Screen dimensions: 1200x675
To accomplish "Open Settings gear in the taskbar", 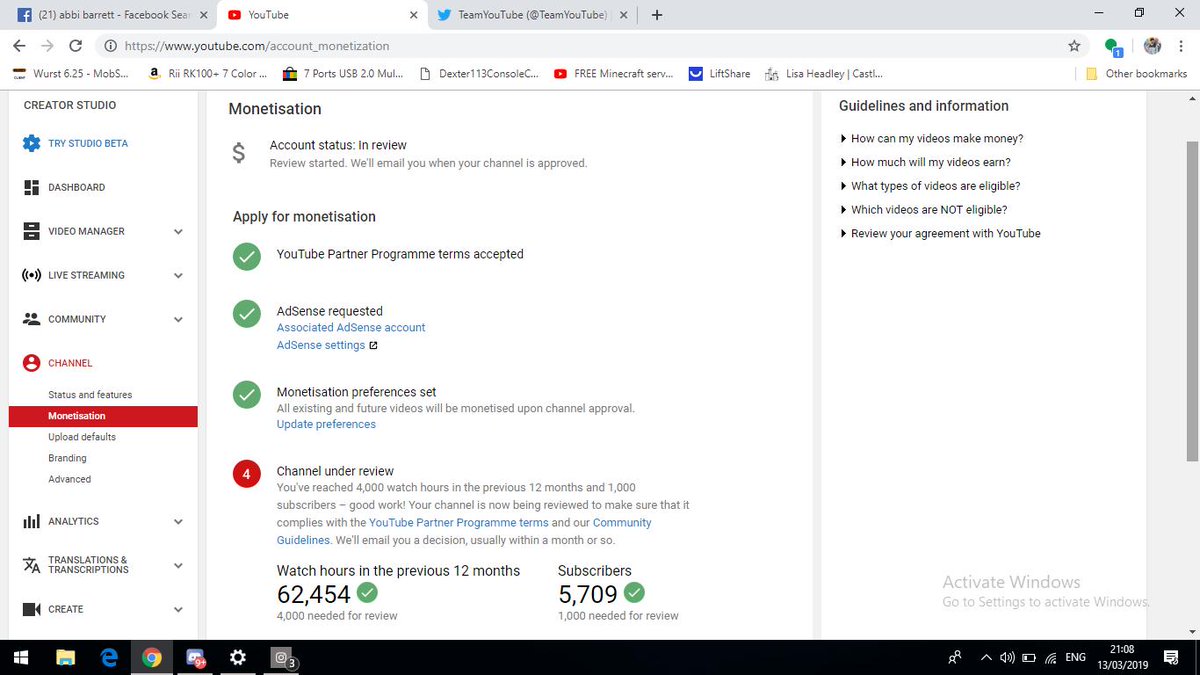I will 238,657.
